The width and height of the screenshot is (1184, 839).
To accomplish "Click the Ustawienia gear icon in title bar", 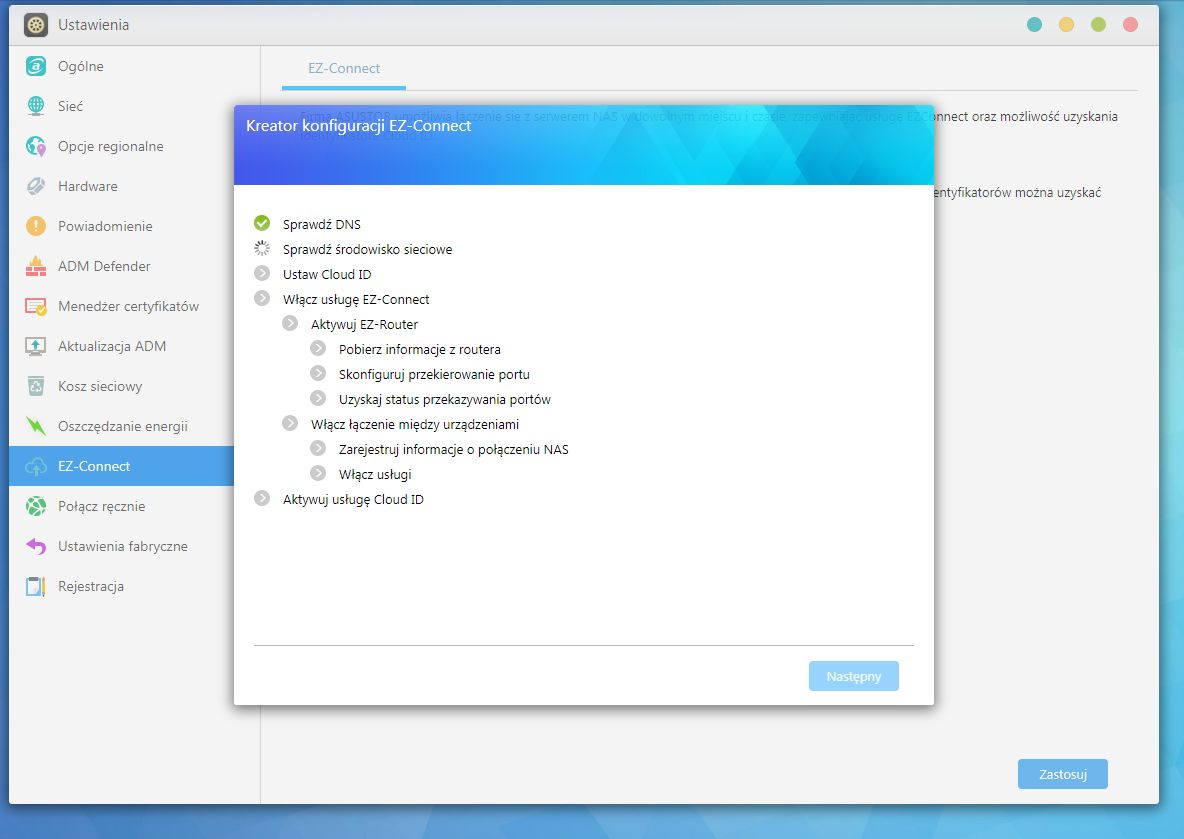I will tap(35, 25).
